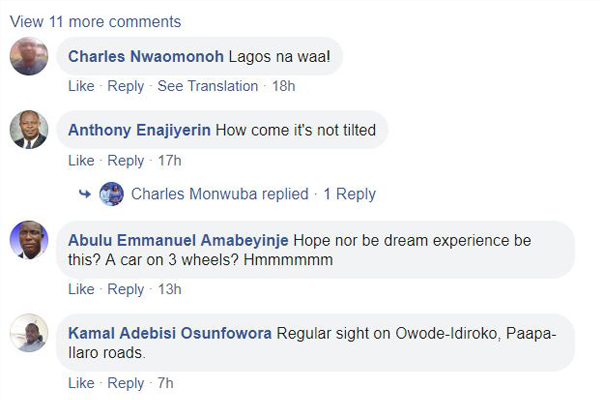Reply to Anthony Enajiyerin's comment
600x400 pixels.
pos(125,160)
